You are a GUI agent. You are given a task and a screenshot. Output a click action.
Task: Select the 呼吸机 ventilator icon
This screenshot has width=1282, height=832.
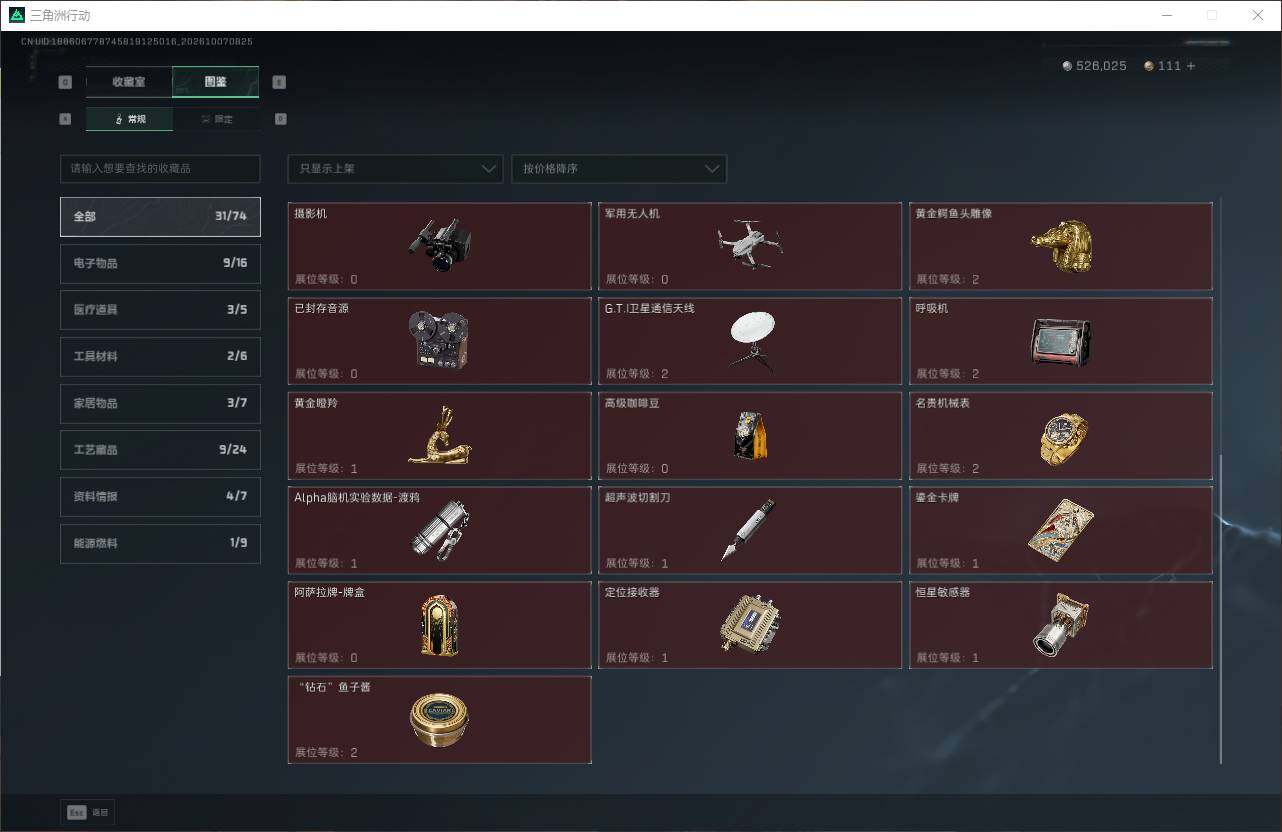[1061, 342]
